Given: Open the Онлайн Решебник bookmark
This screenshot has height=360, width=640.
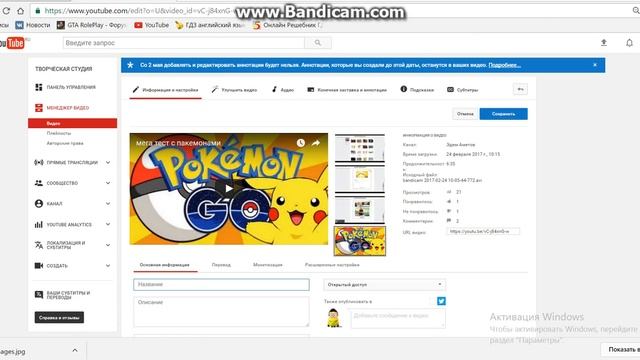Looking at the screenshot, I should coord(287,25).
